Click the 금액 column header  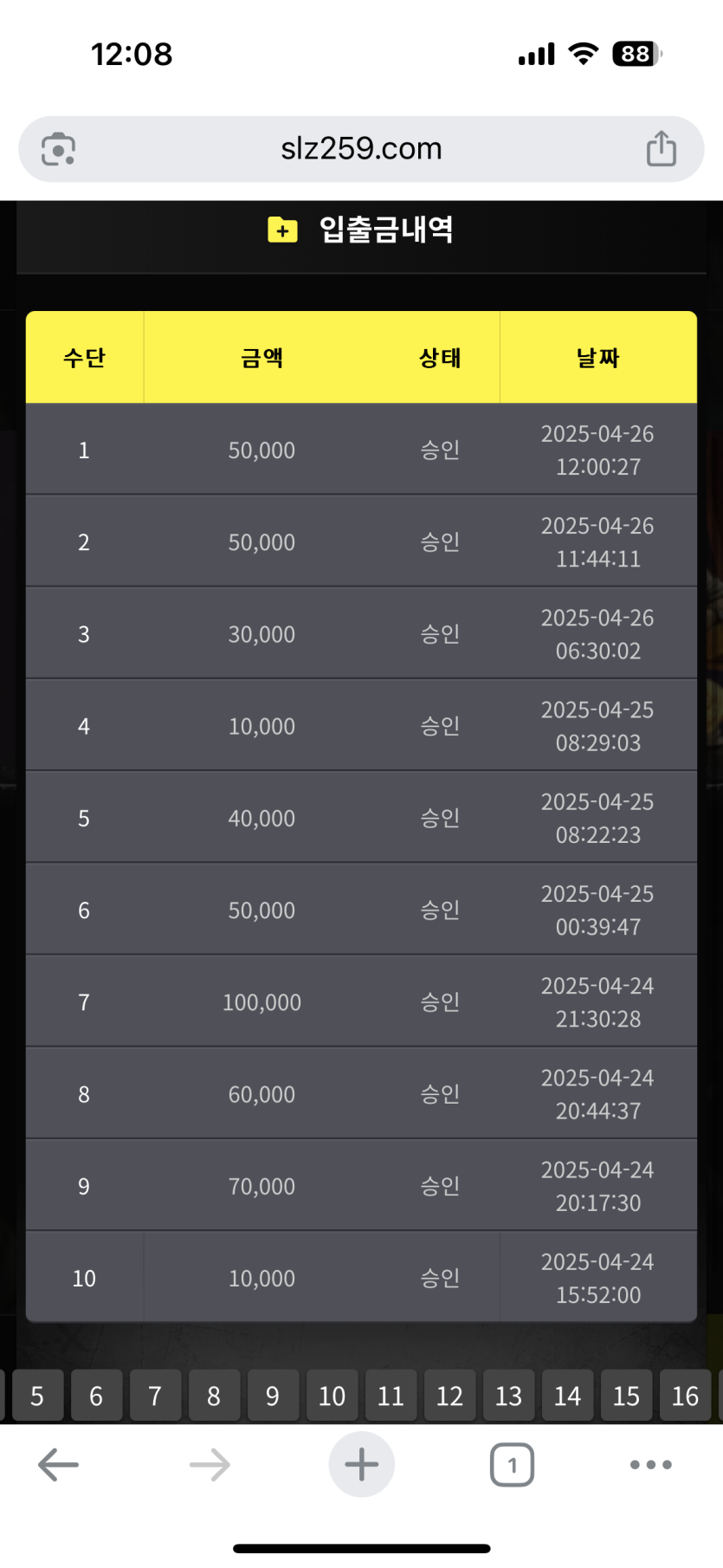[x=261, y=358]
